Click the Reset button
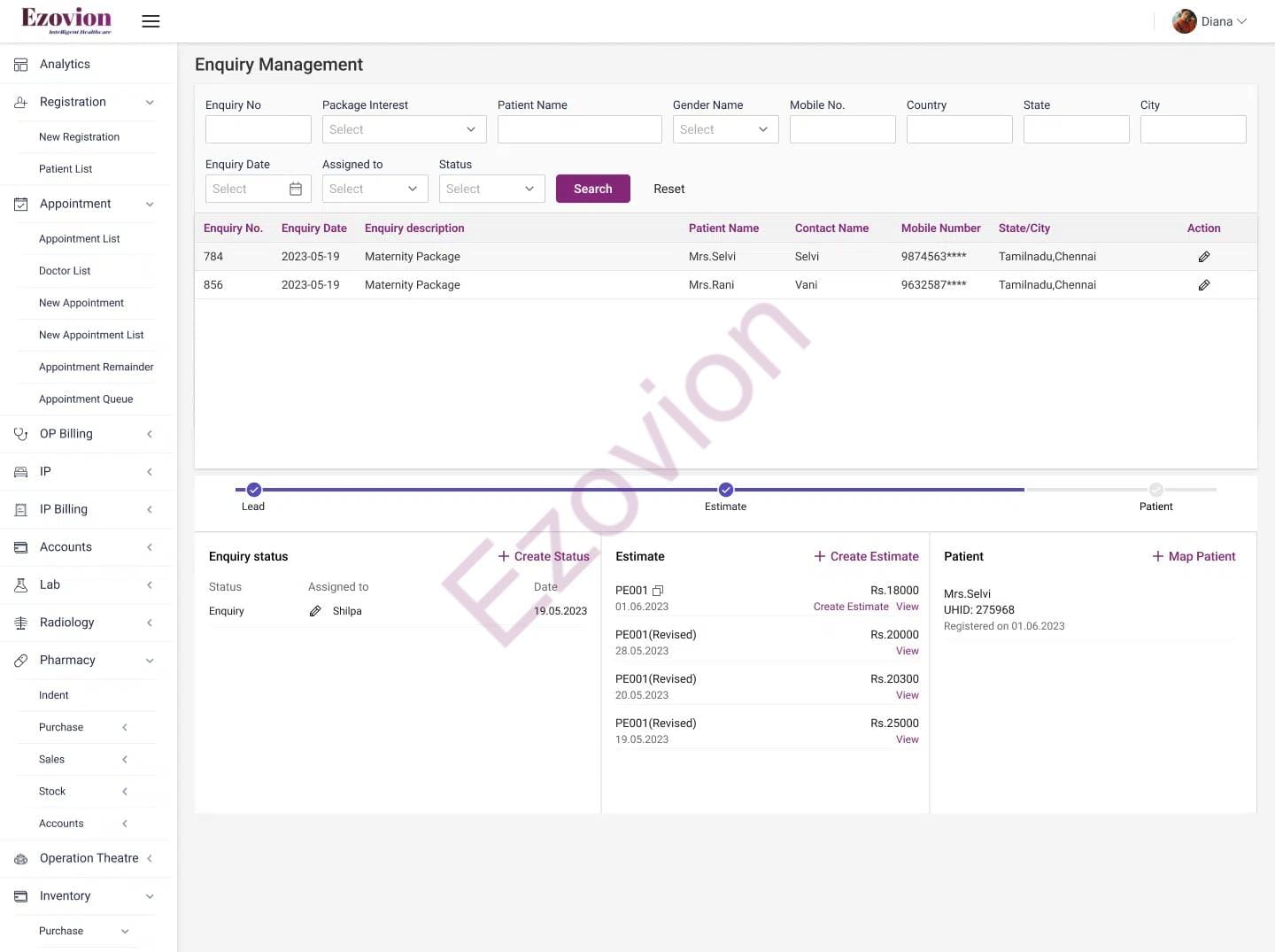 click(668, 189)
